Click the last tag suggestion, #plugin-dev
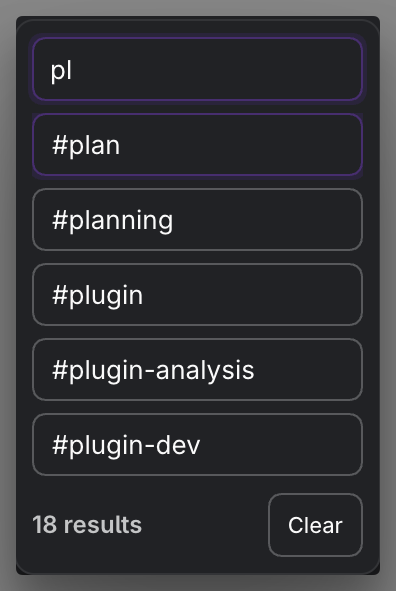396x591 pixels. pyautogui.click(x=197, y=445)
